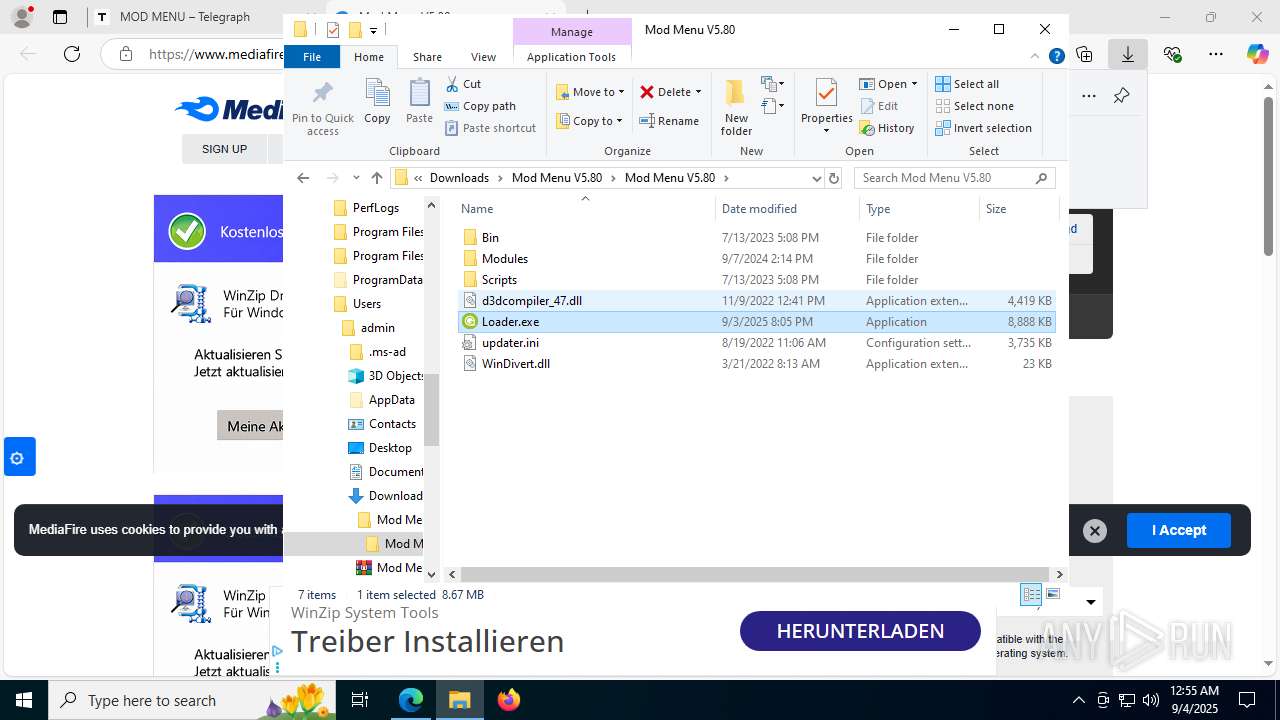Click the Rename button
Screen dimensions: 1280x720
click(670, 121)
